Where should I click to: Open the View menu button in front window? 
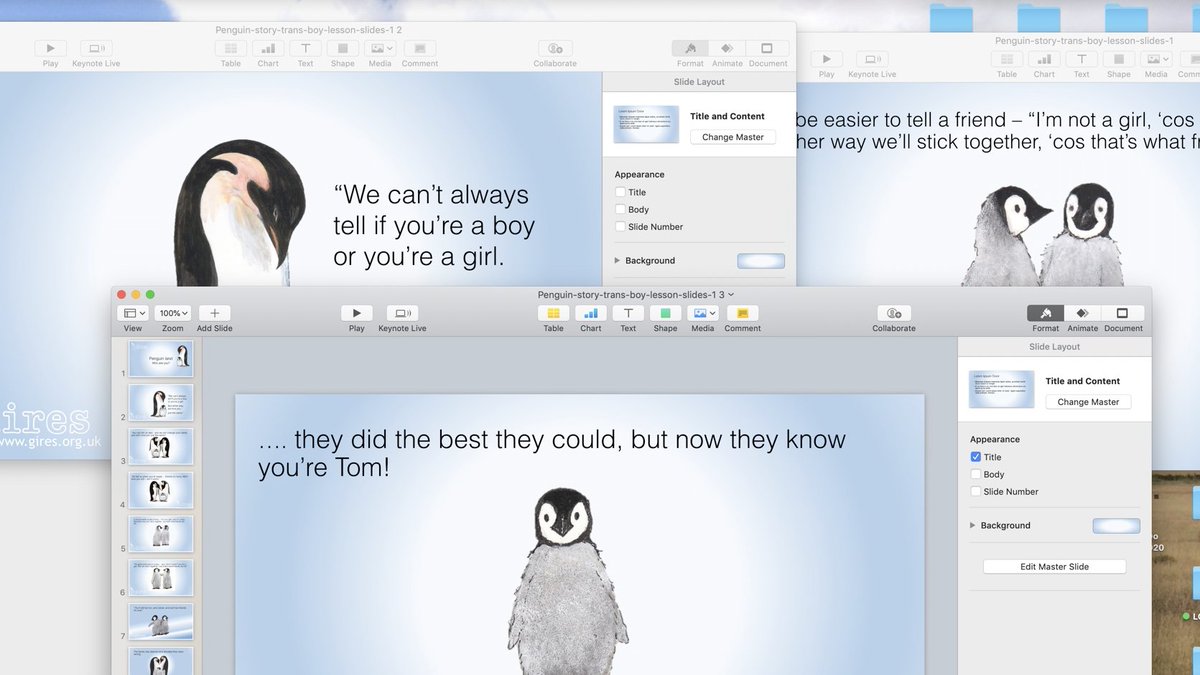click(x=133, y=313)
